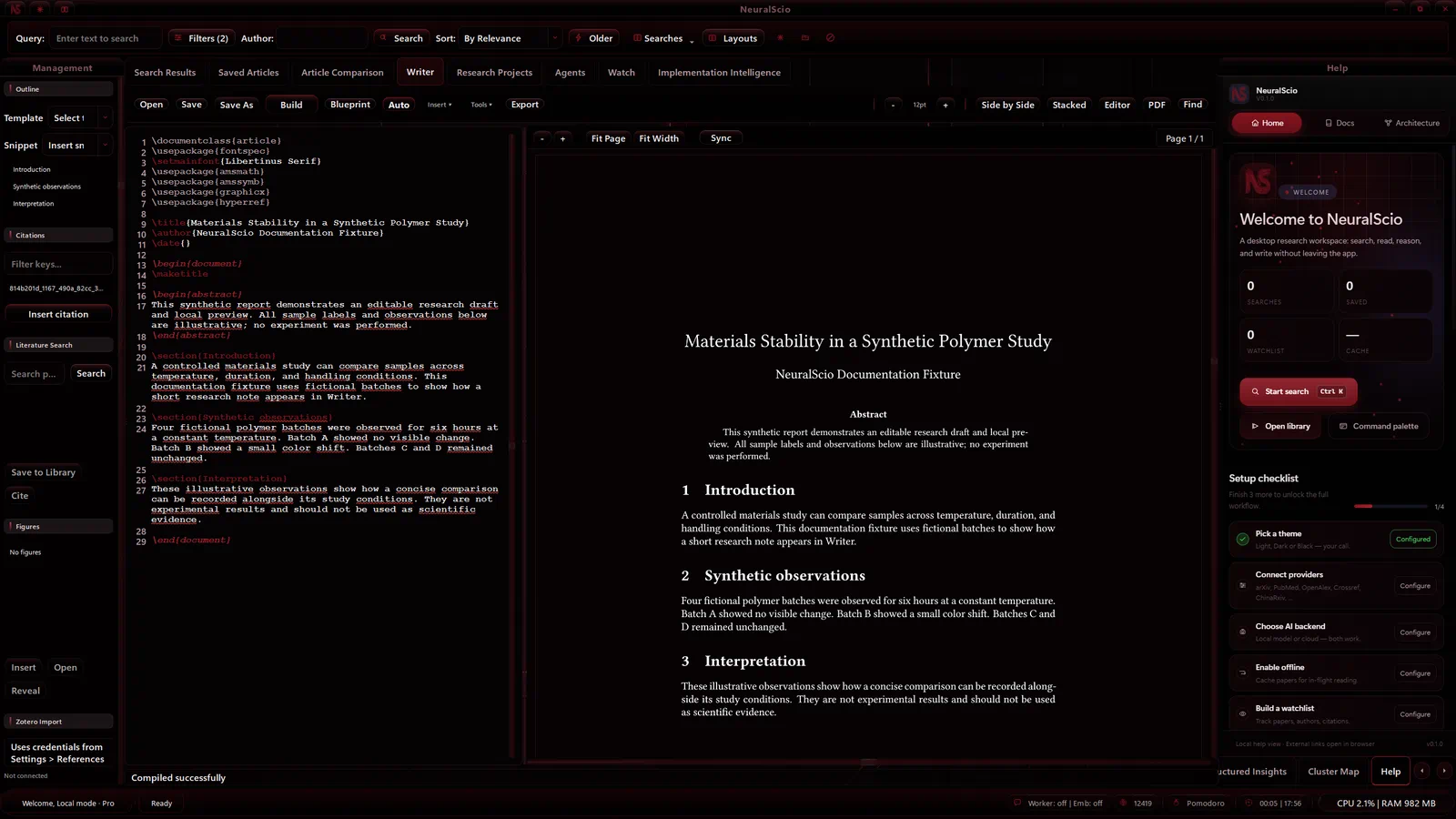The image size is (1456, 819).
Task: Open Architecture via its diagram icon
Action: pyautogui.click(x=1389, y=123)
